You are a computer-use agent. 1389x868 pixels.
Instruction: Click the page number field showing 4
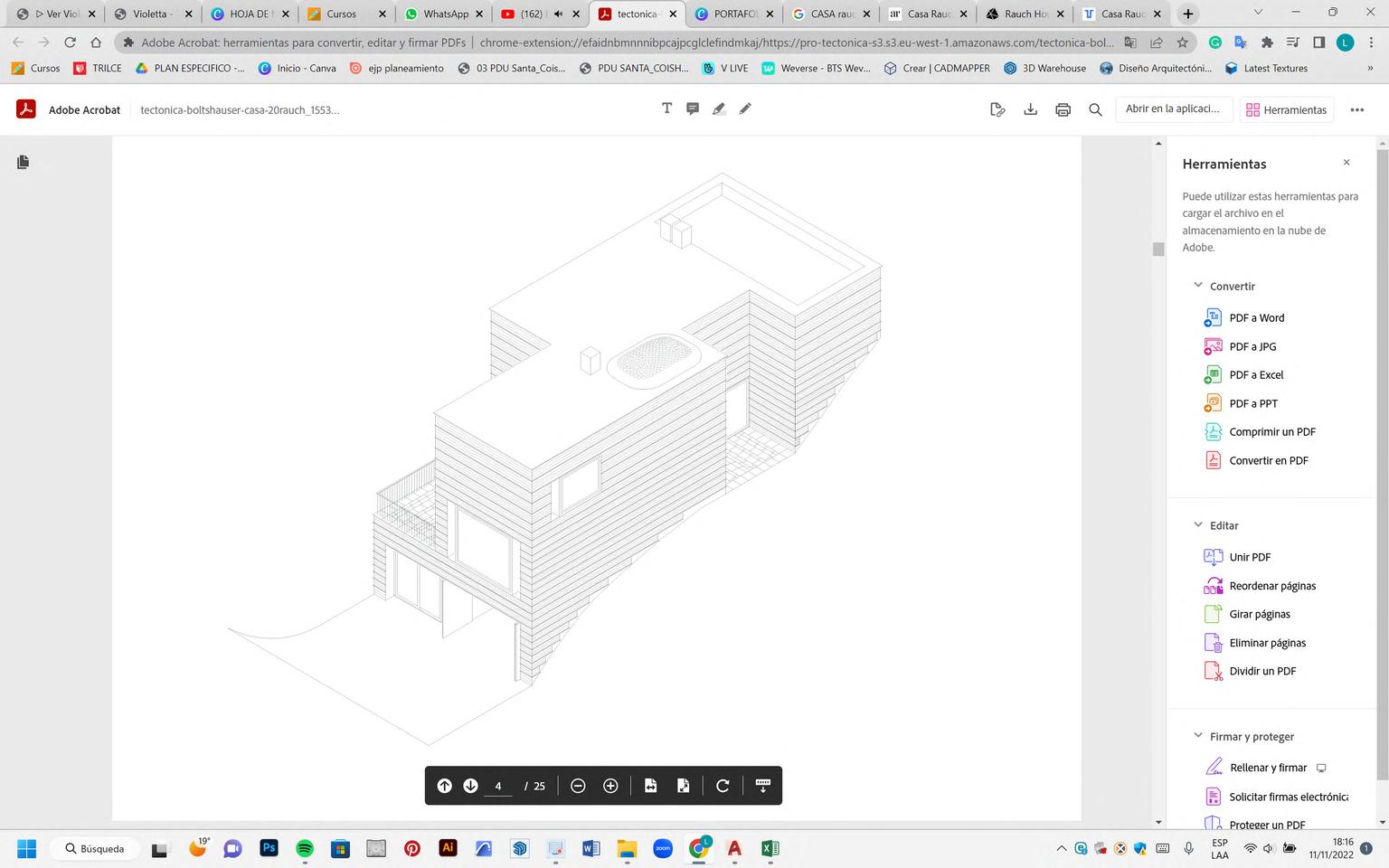click(498, 786)
